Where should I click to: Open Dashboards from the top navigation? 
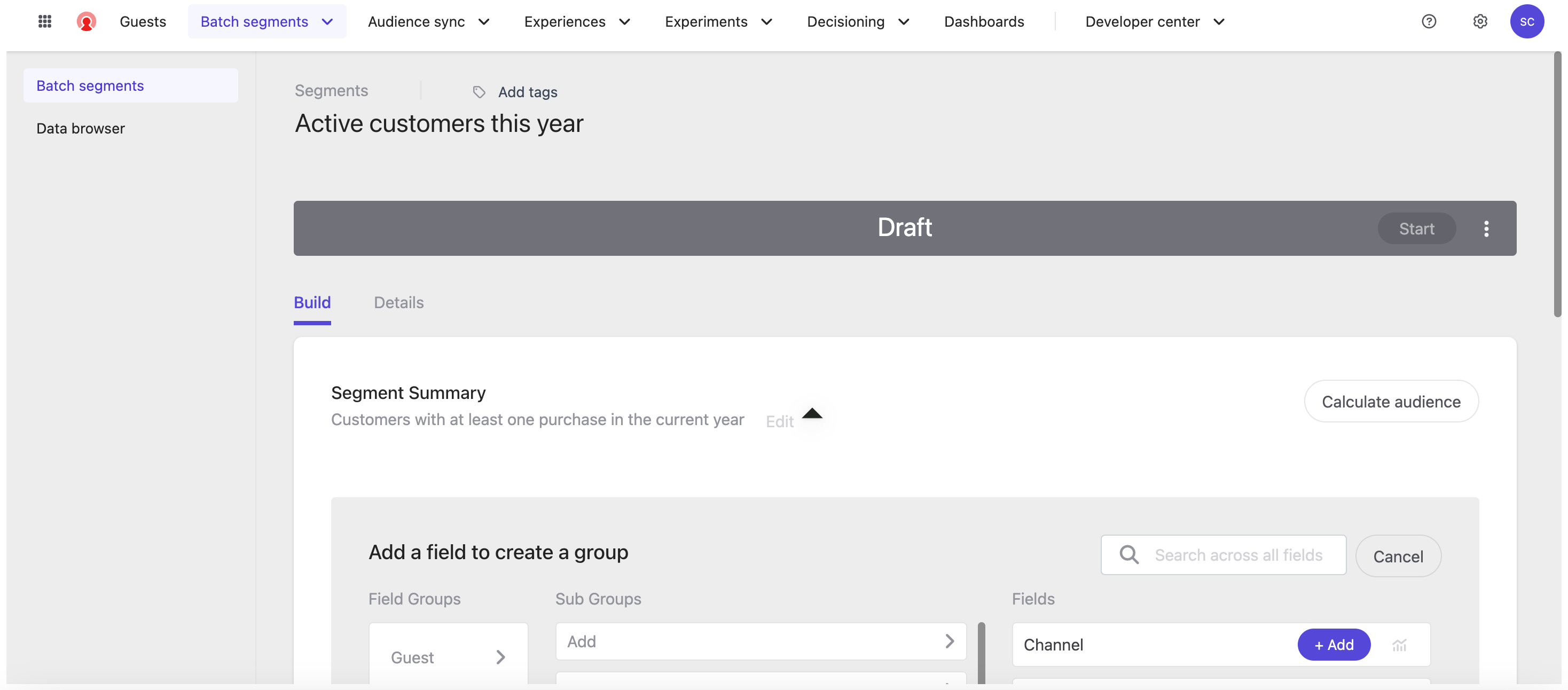tap(984, 22)
